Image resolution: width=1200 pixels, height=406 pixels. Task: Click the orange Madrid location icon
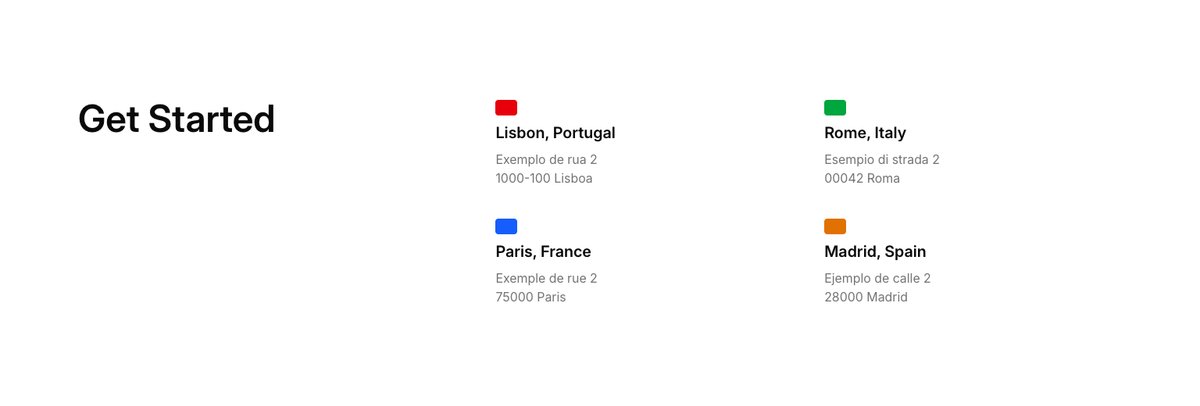[835, 226]
